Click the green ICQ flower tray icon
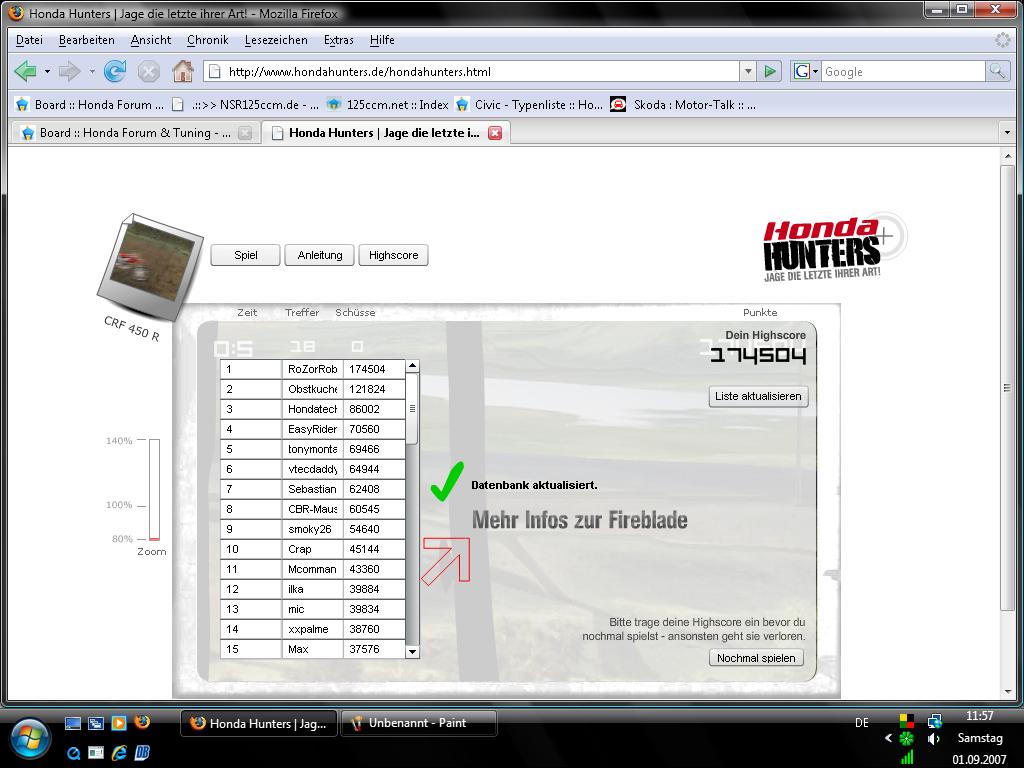 [906, 739]
